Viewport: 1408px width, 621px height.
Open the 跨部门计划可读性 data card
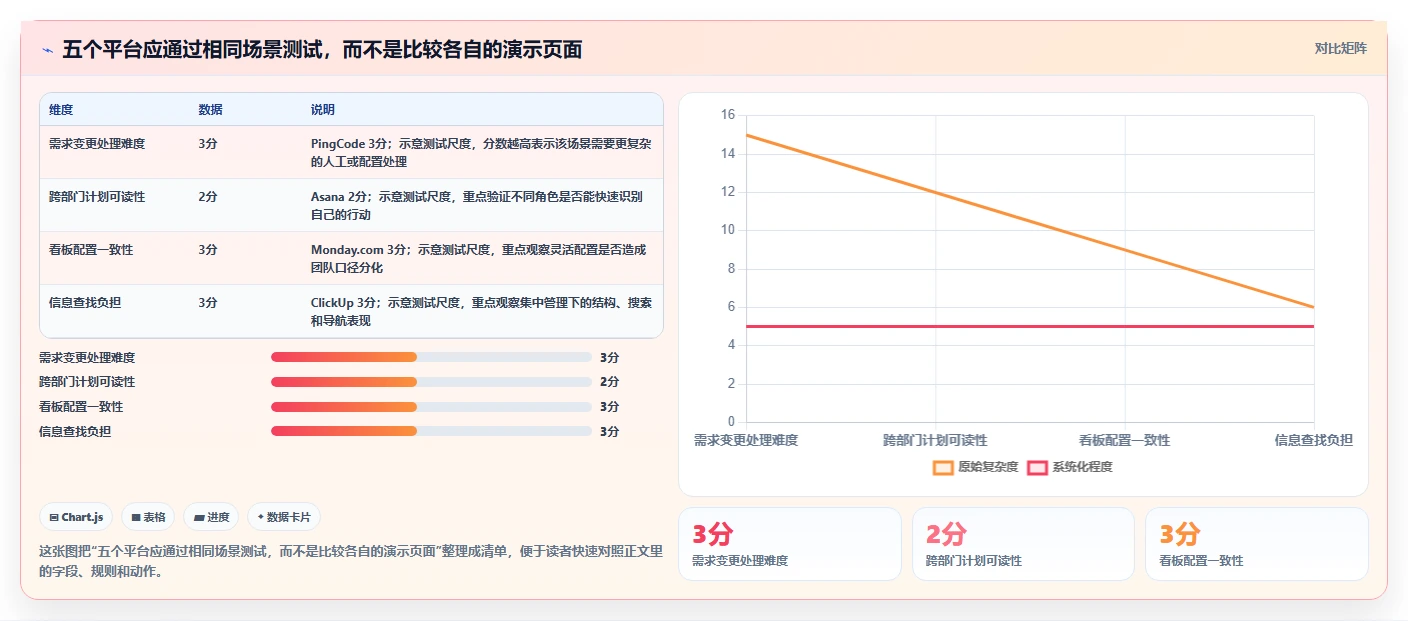(1023, 544)
